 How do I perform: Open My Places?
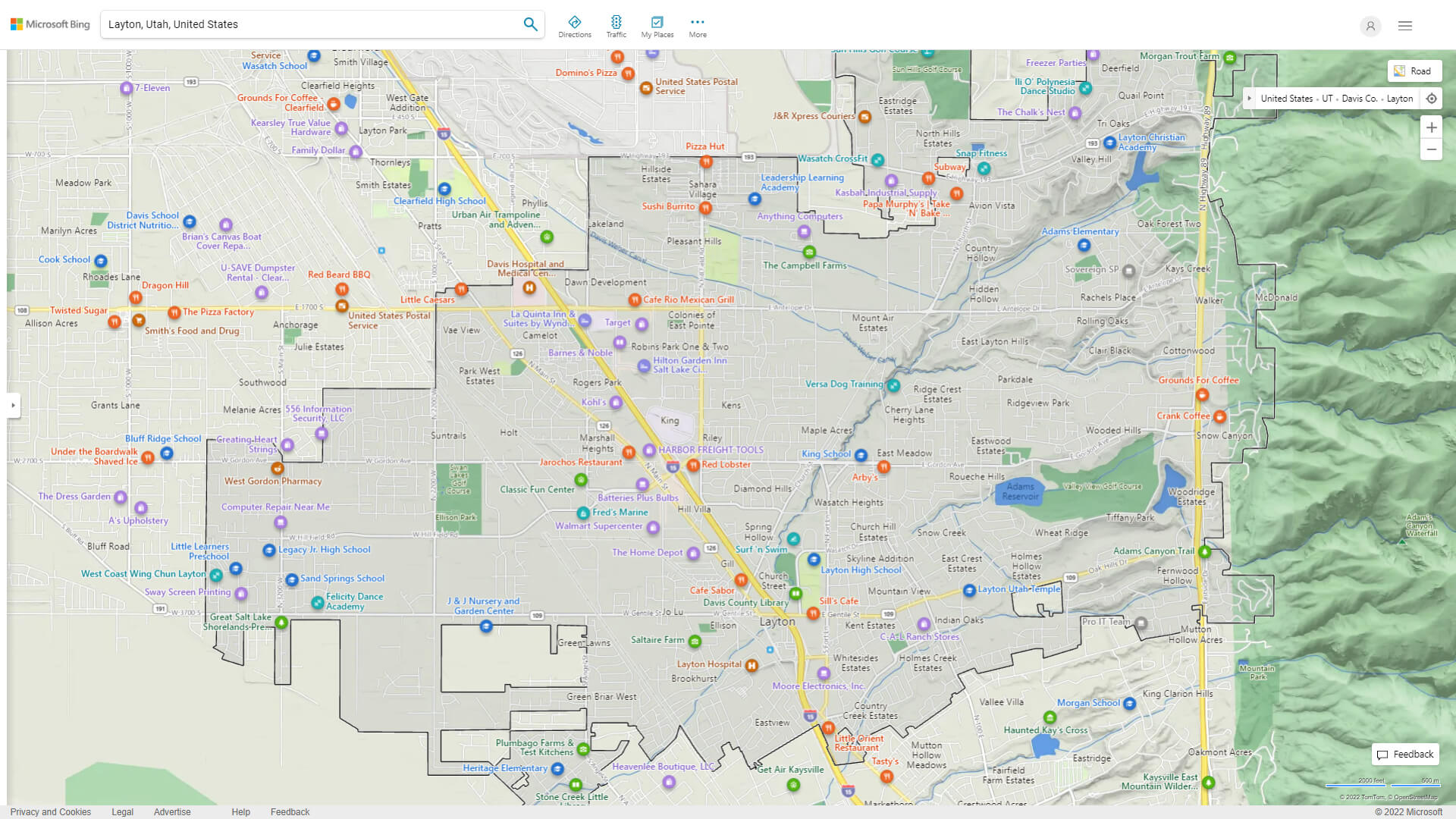point(657,25)
